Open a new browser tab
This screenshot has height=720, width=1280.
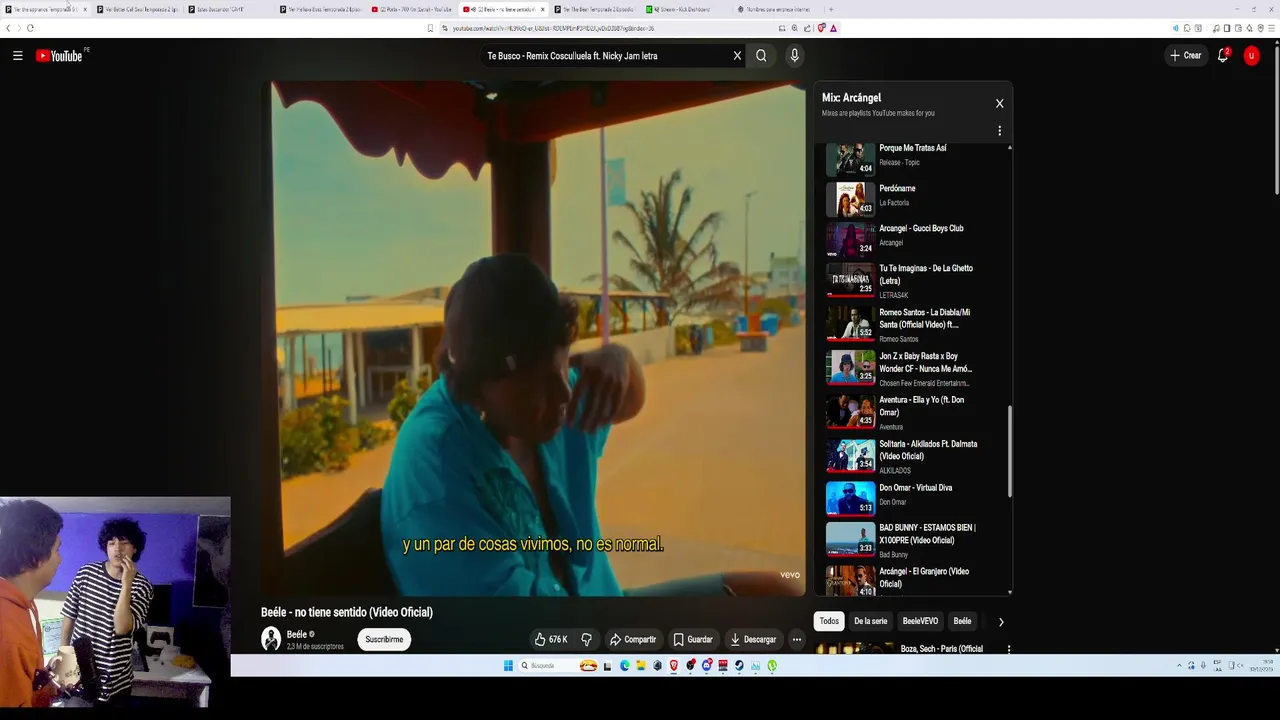[x=831, y=9]
